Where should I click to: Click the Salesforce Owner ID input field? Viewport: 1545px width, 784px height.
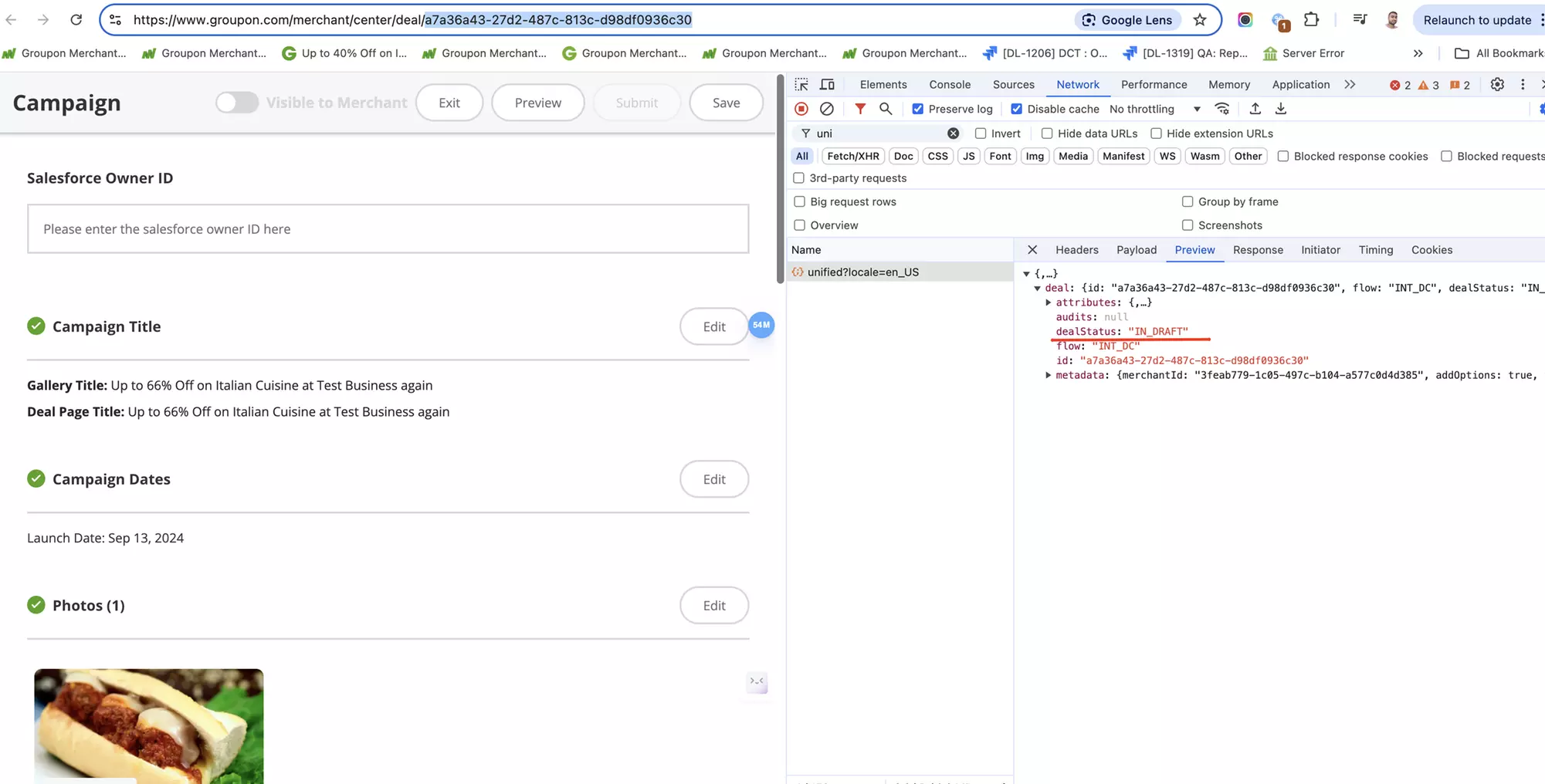click(388, 229)
